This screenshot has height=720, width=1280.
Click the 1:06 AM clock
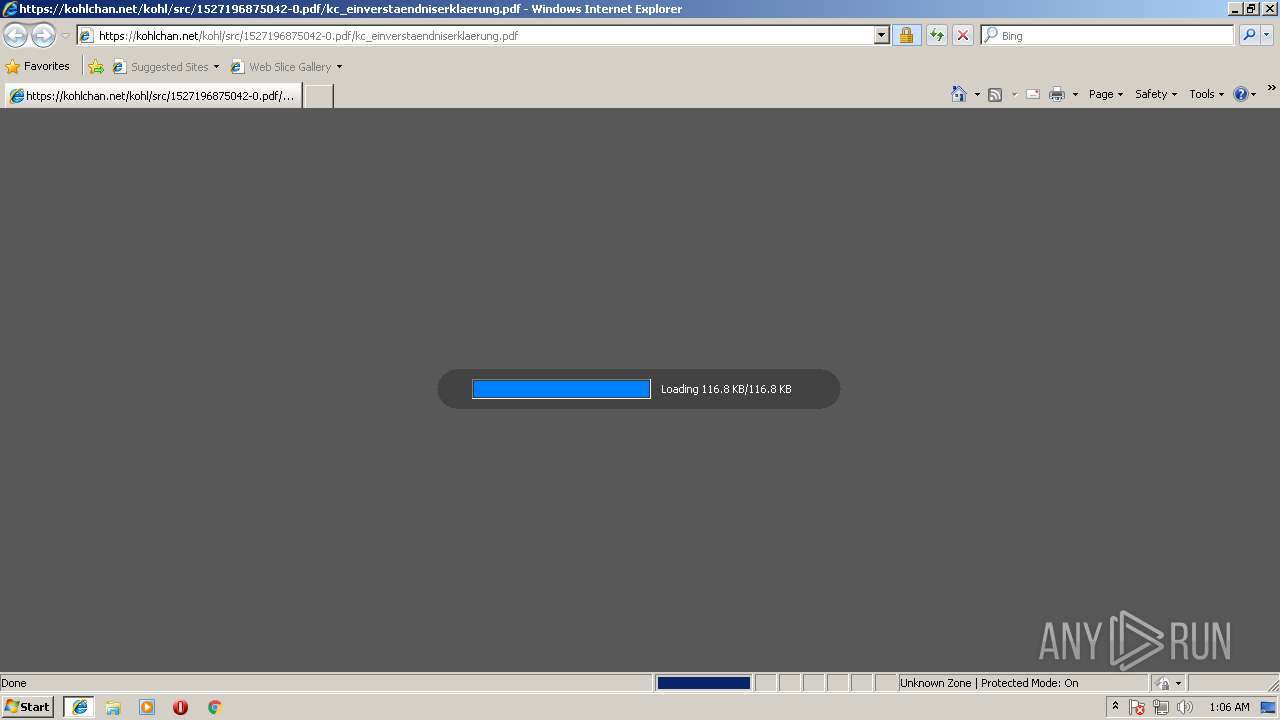pos(1229,707)
